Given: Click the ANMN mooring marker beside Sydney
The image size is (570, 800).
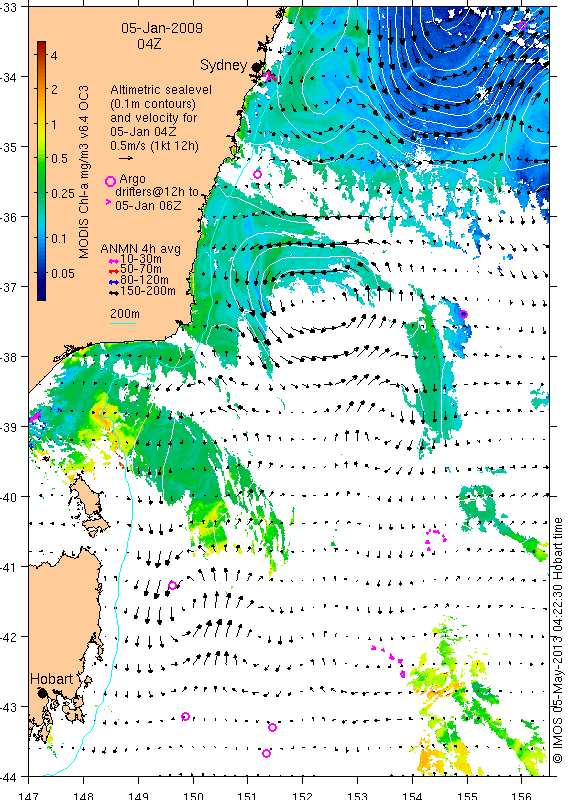Looking at the screenshot, I should 269,77.
